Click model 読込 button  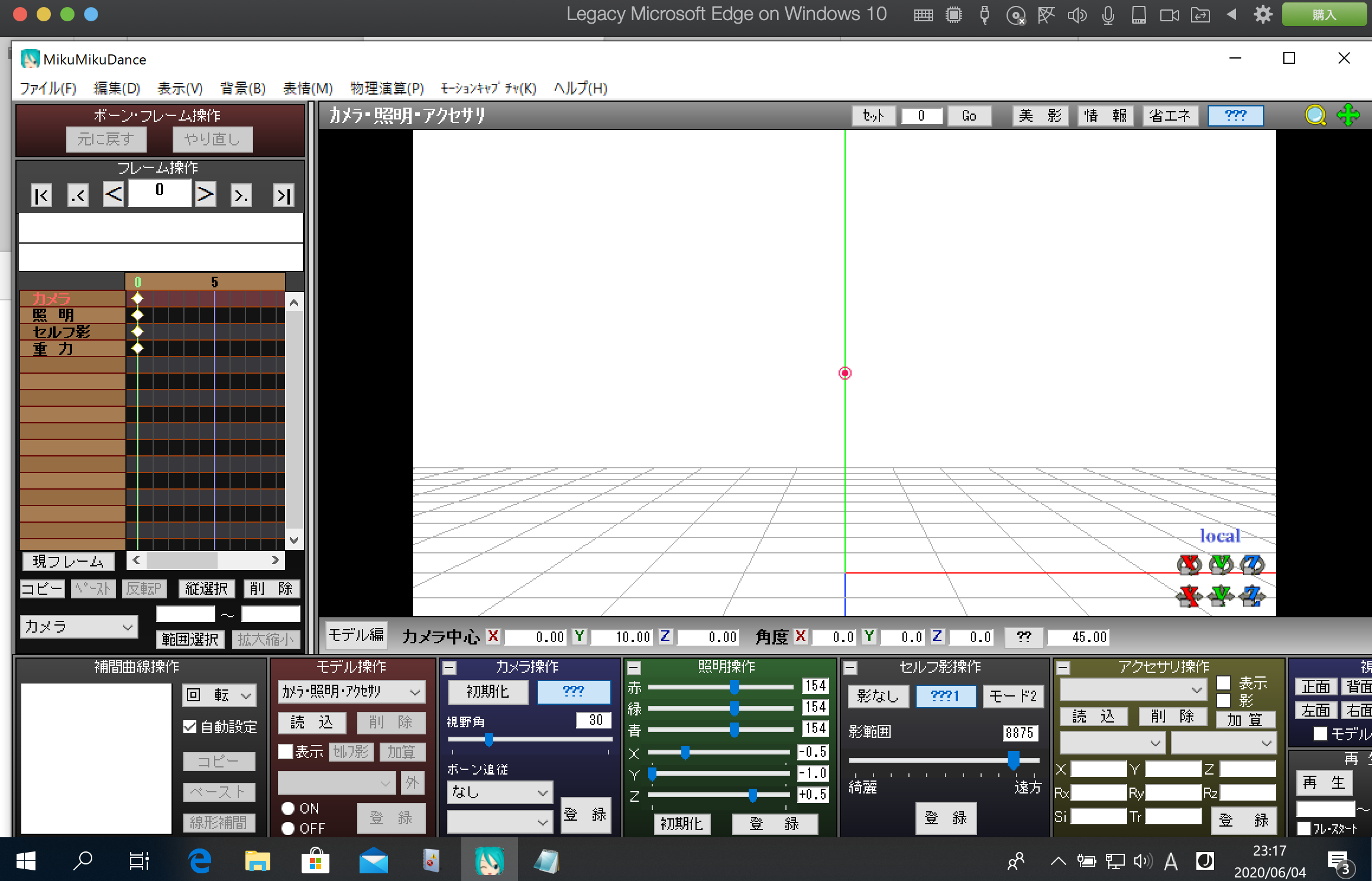312,722
